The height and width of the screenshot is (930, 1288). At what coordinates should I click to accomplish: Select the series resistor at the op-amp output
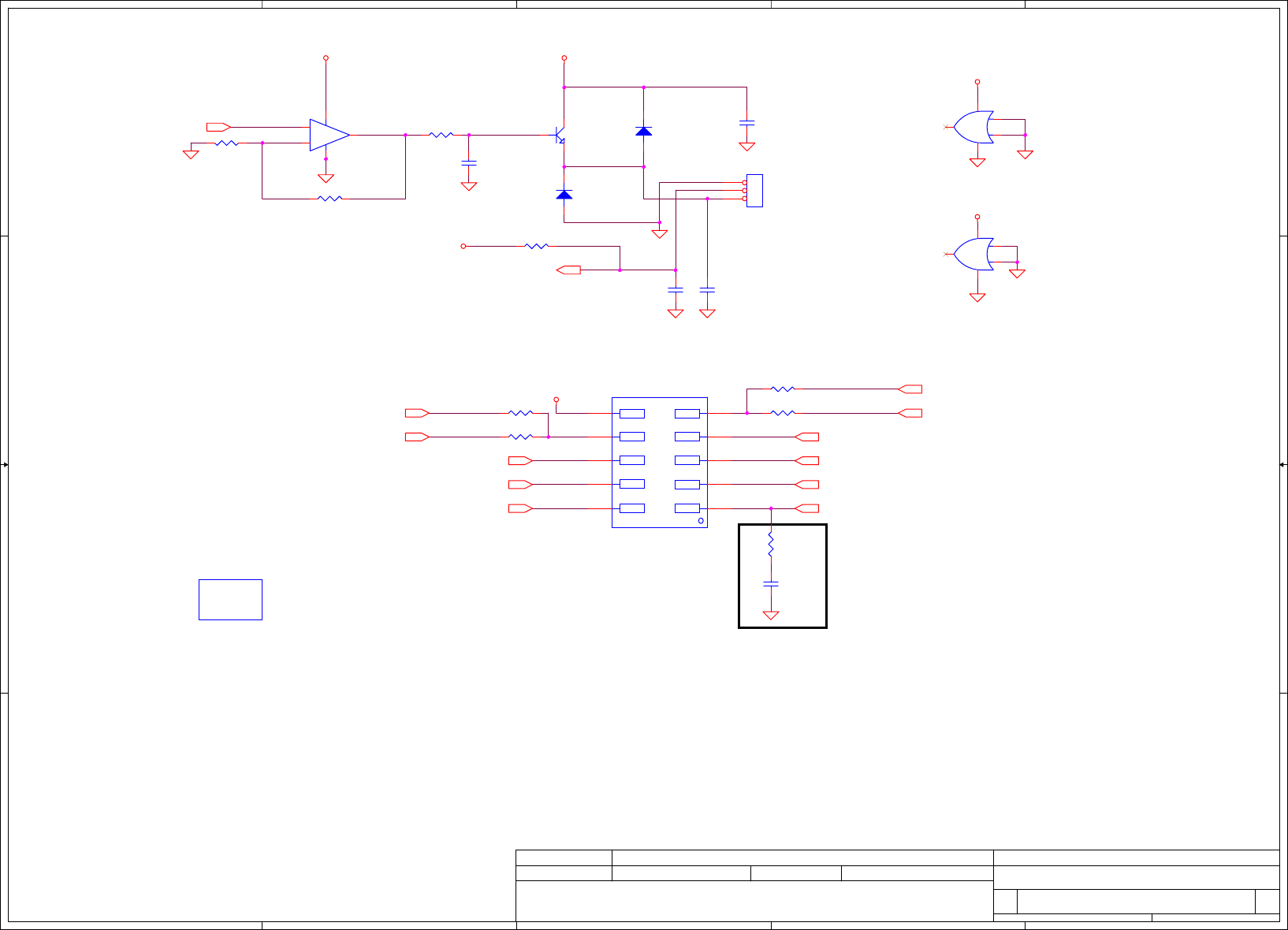click(441, 135)
